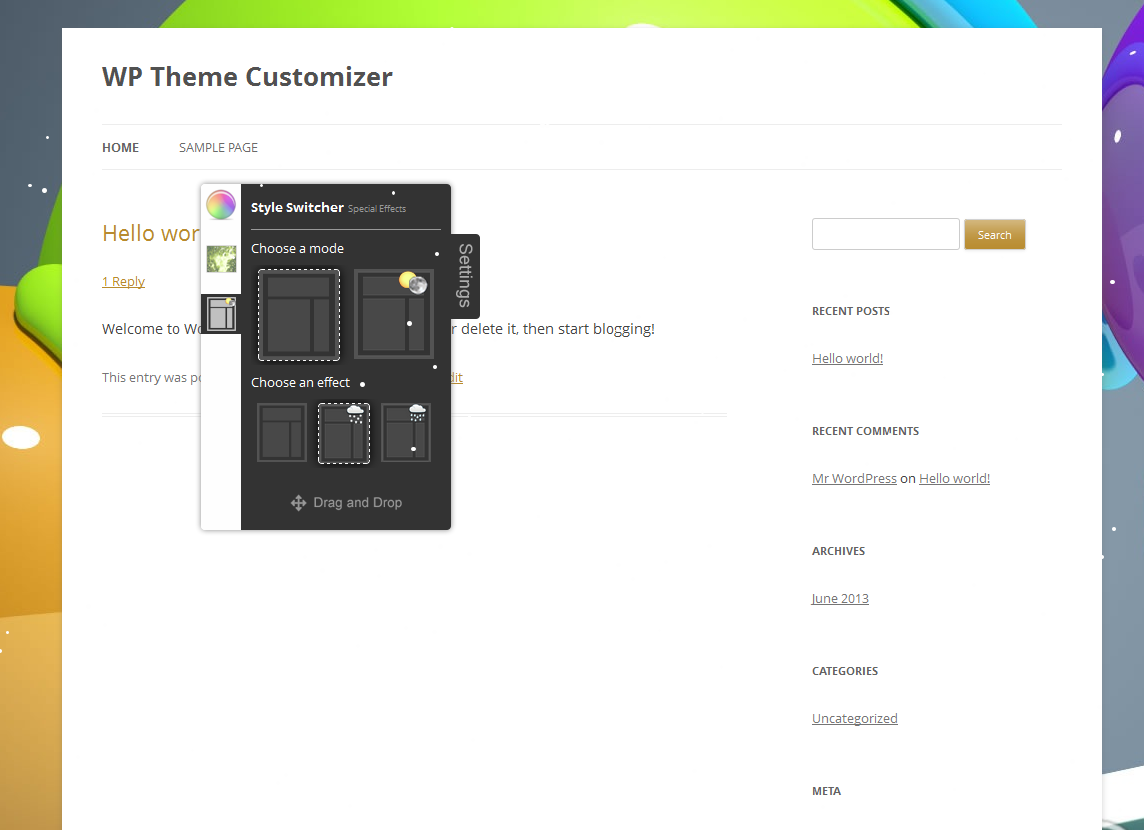
Task: Click the RECENT POSTS widget heading
Action: click(851, 311)
